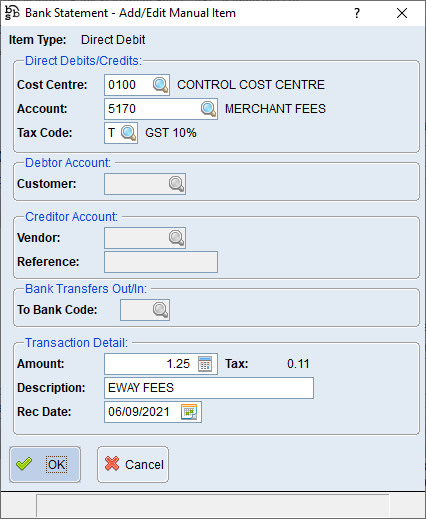Open the Account lookup magnifier

click(208, 109)
